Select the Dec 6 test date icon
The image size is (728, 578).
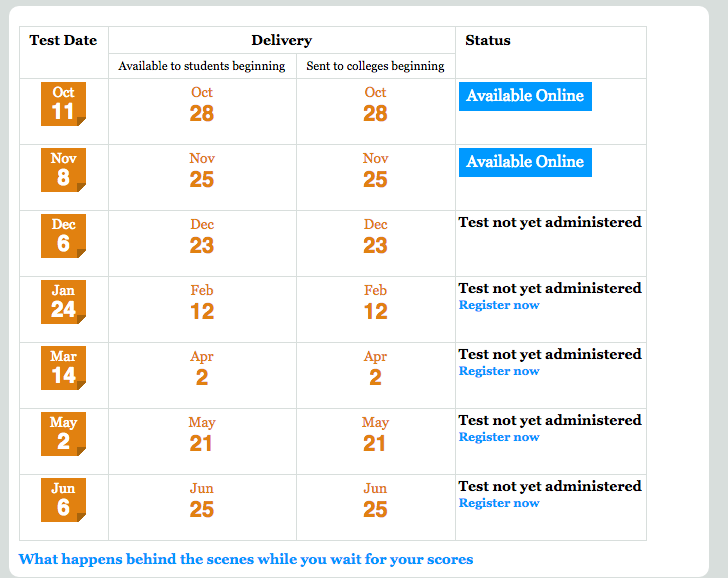click(63, 236)
